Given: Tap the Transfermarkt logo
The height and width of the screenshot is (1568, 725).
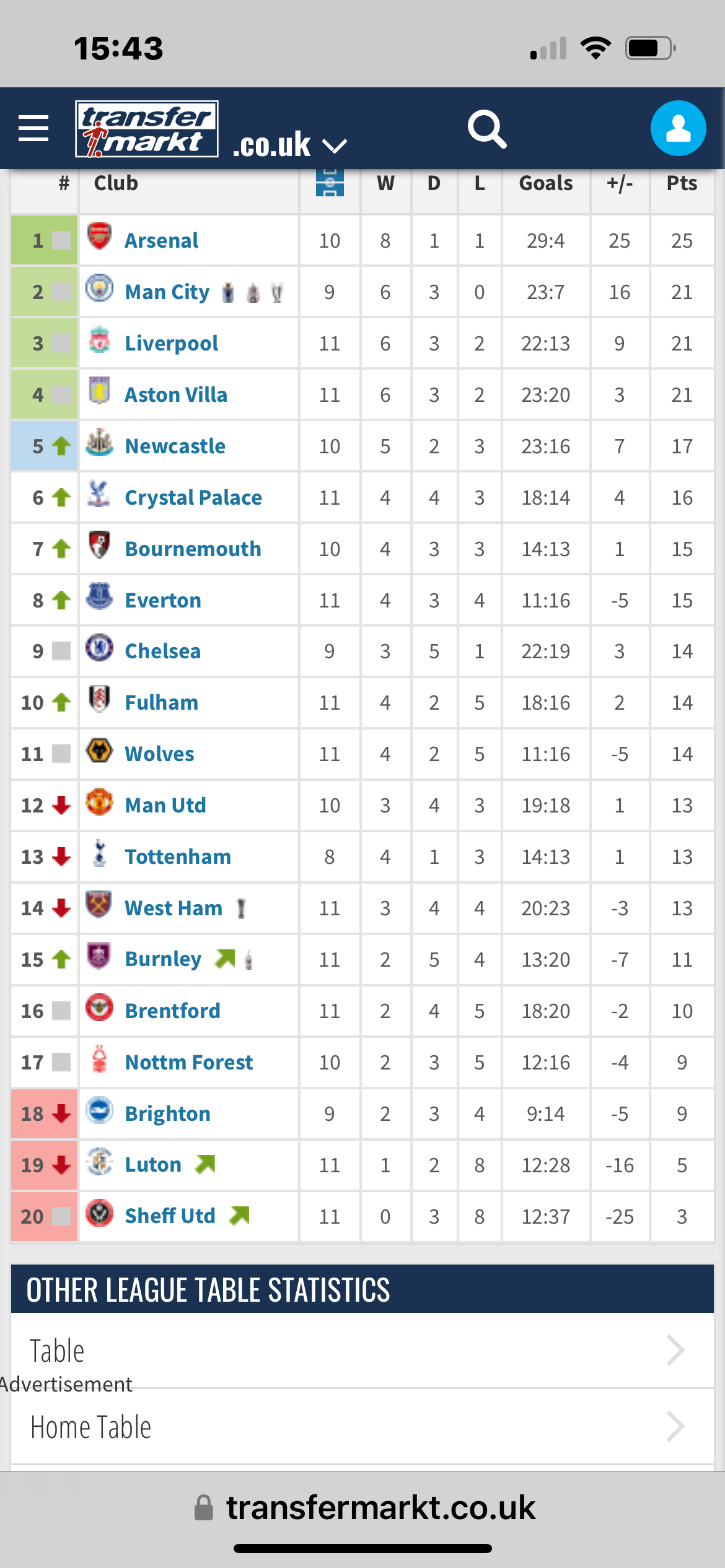Looking at the screenshot, I should (146, 129).
